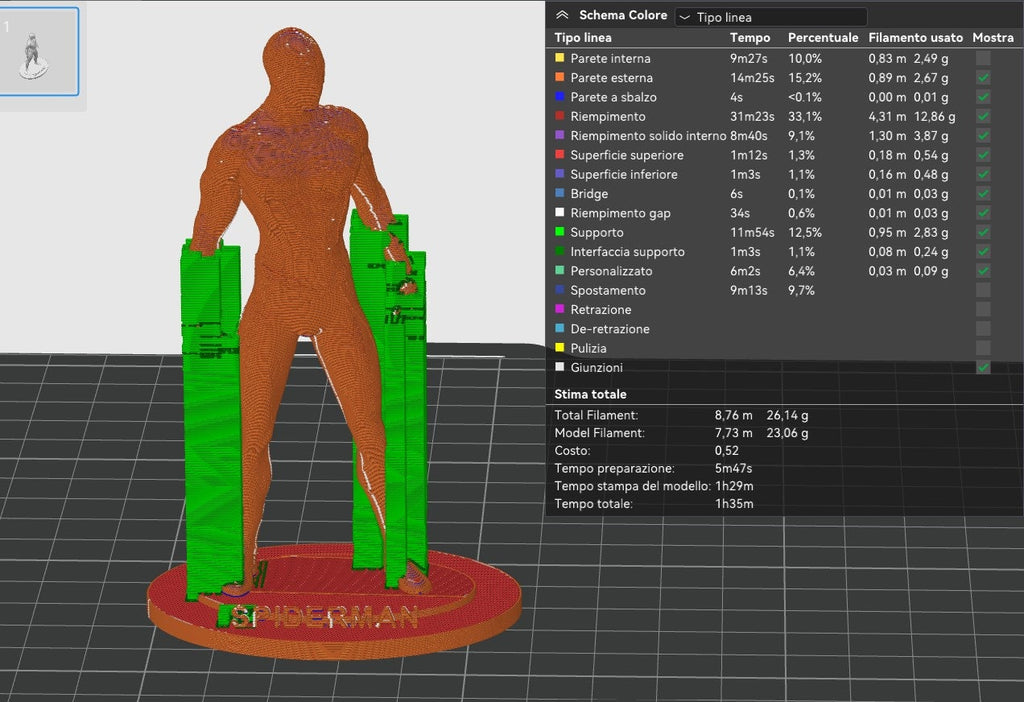The image size is (1024, 702).
Task: Click the Tempo column header
Action: point(750,38)
